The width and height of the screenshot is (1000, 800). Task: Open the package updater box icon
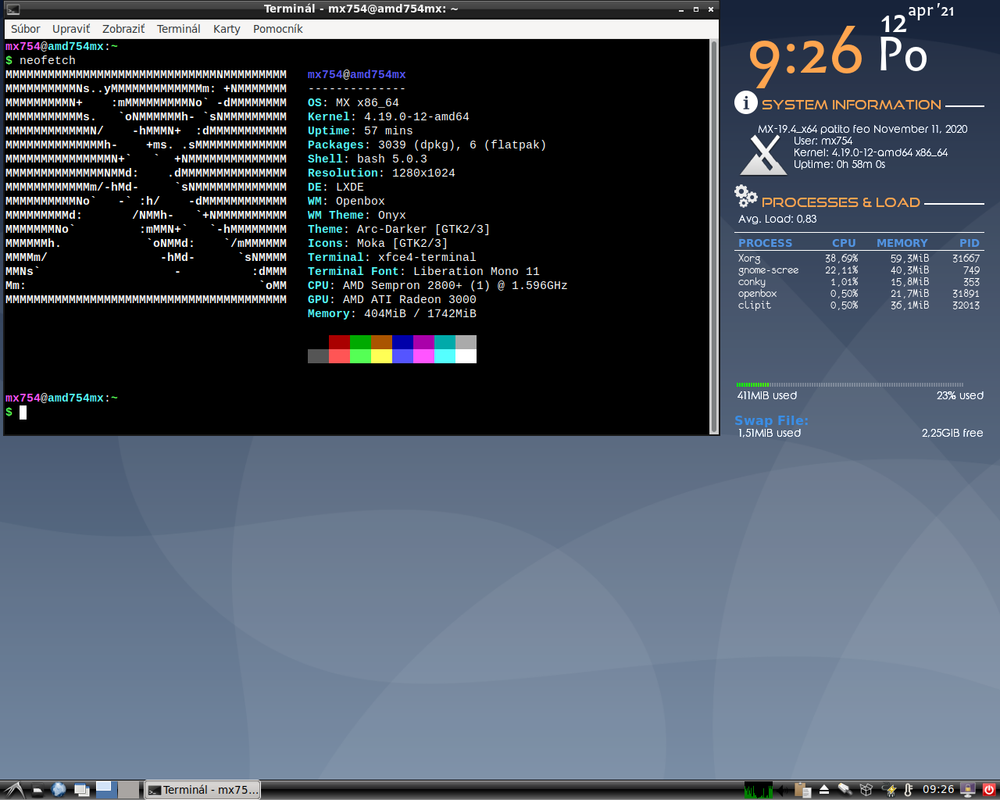[x=866, y=790]
